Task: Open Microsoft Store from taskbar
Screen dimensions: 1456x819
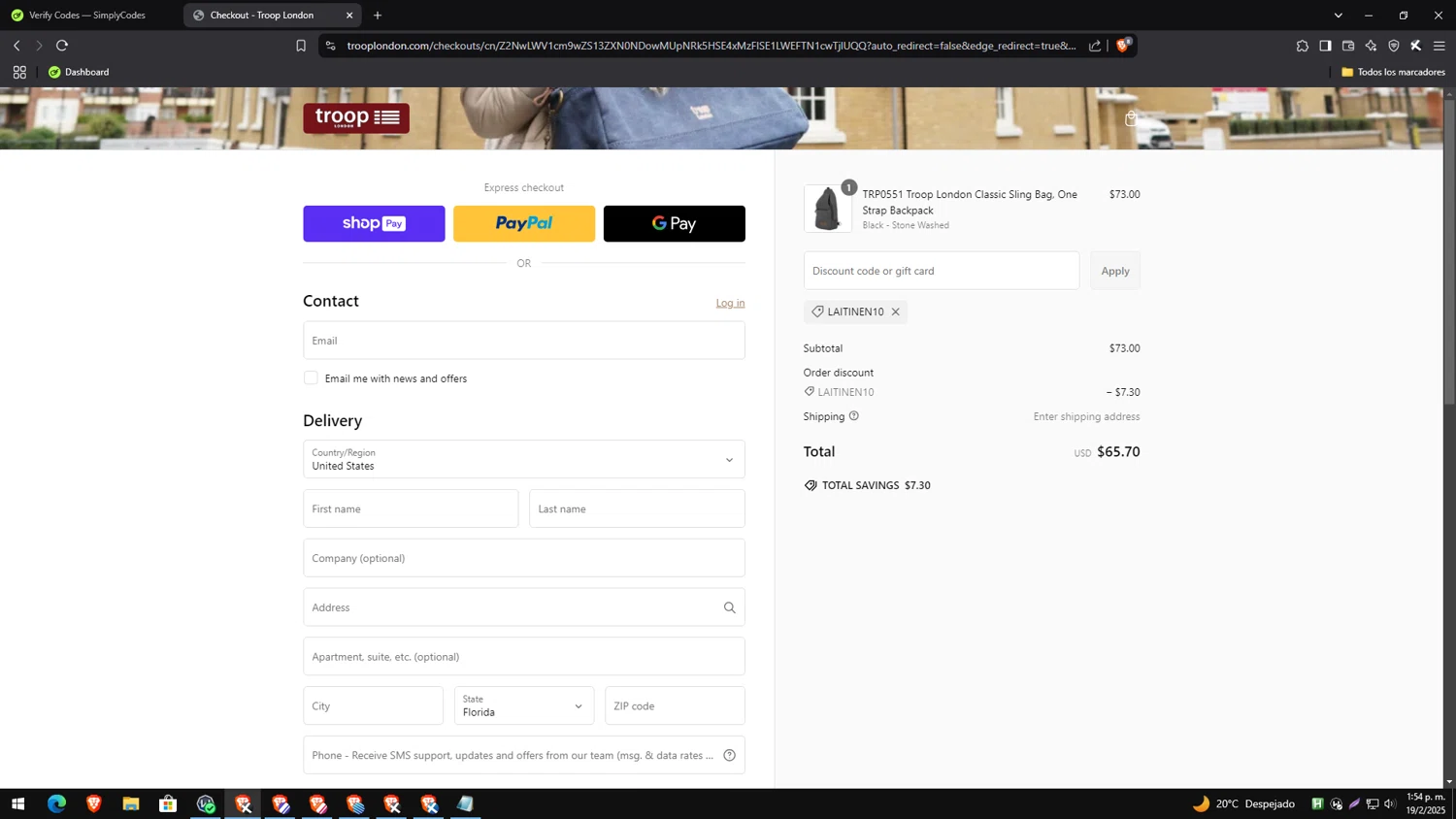Action: [x=168, y=803]
